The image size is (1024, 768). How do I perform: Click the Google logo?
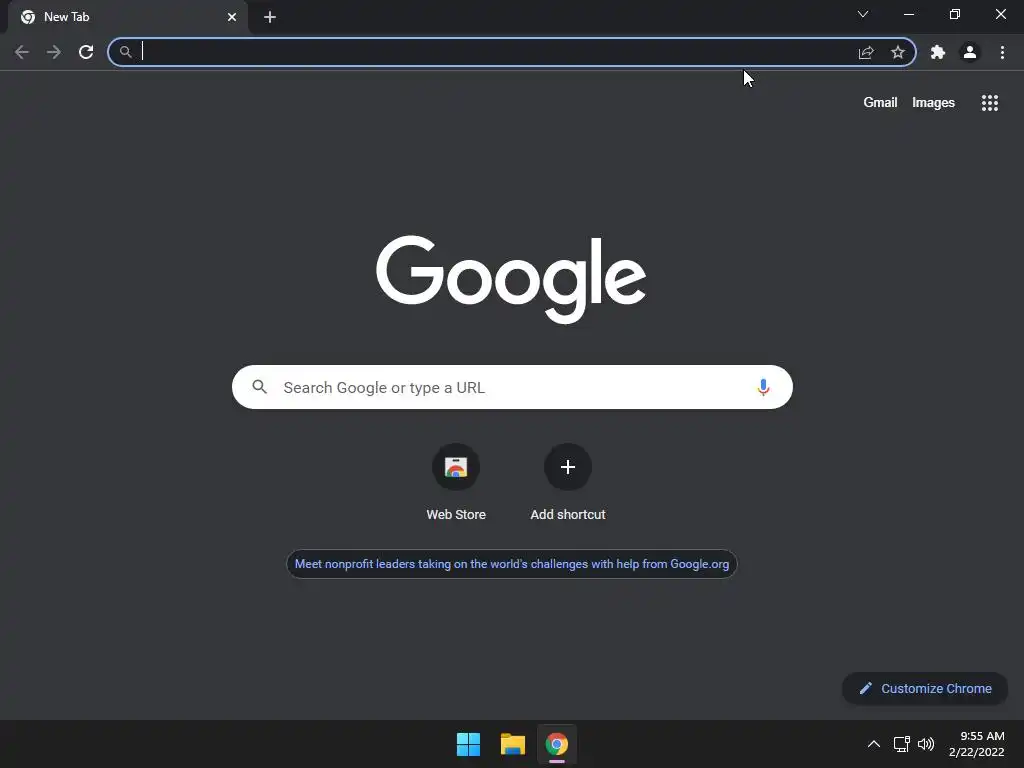tap(511, 278)
